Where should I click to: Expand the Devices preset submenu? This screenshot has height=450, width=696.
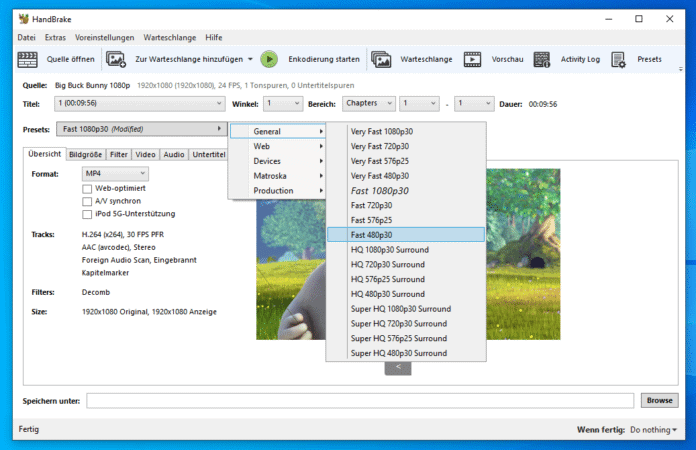pyautogui.click(x=278, y=161)
